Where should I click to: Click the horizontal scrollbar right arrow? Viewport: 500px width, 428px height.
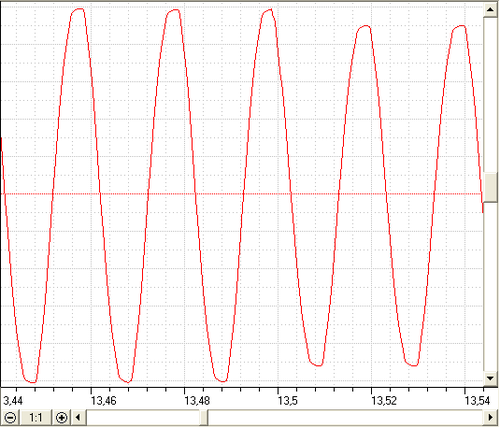click(490, 417)
